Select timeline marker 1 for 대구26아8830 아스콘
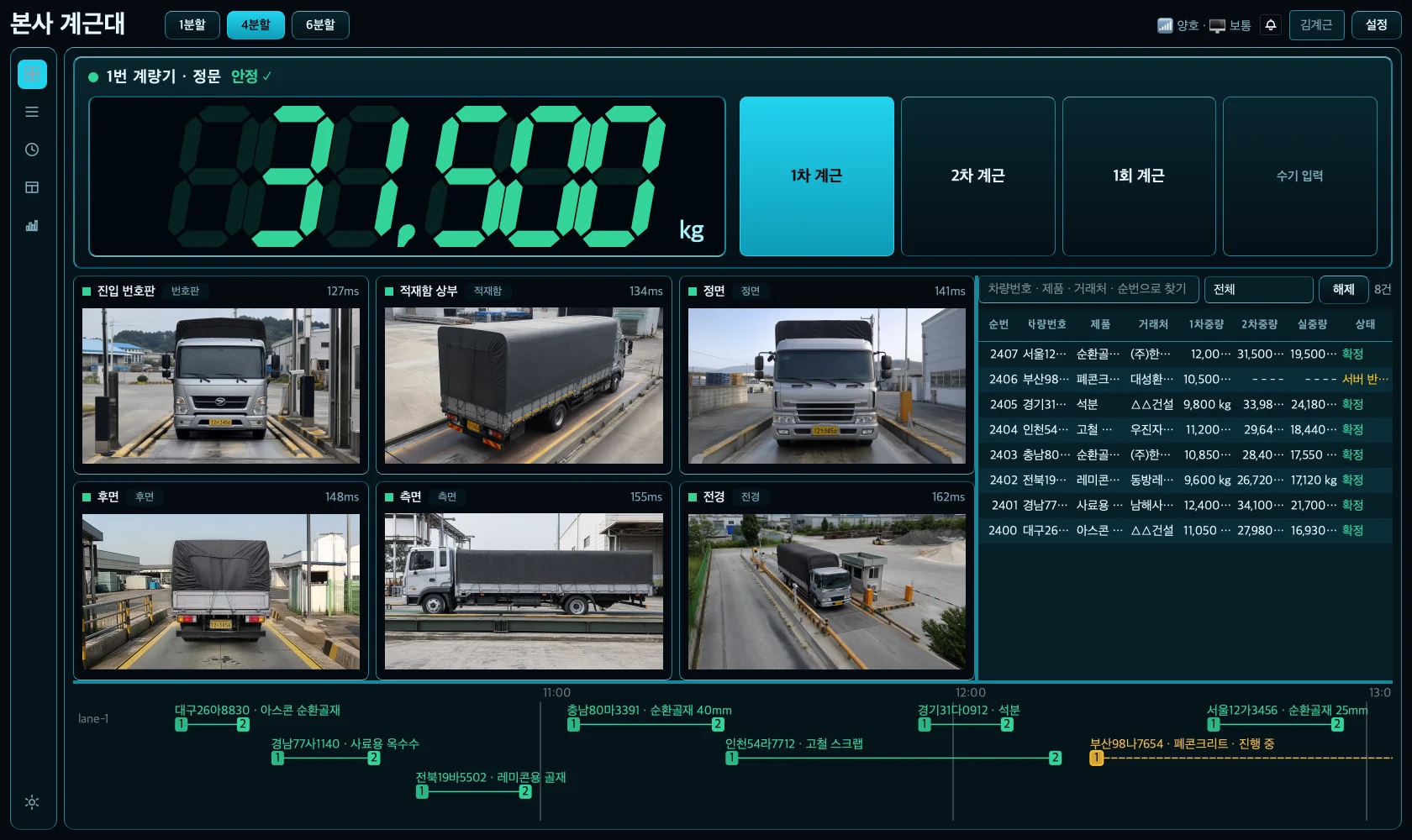The height and width of the screenshot is (840, 1412). pos(181,724)
